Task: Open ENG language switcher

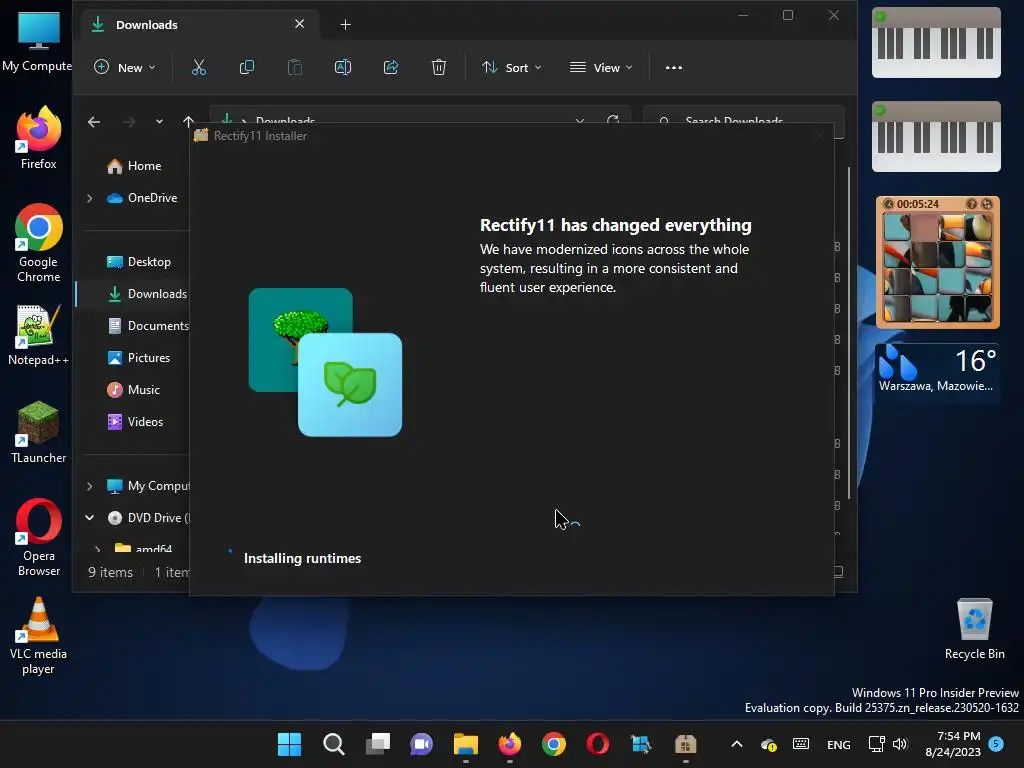Action: click(x=839, y=744)
